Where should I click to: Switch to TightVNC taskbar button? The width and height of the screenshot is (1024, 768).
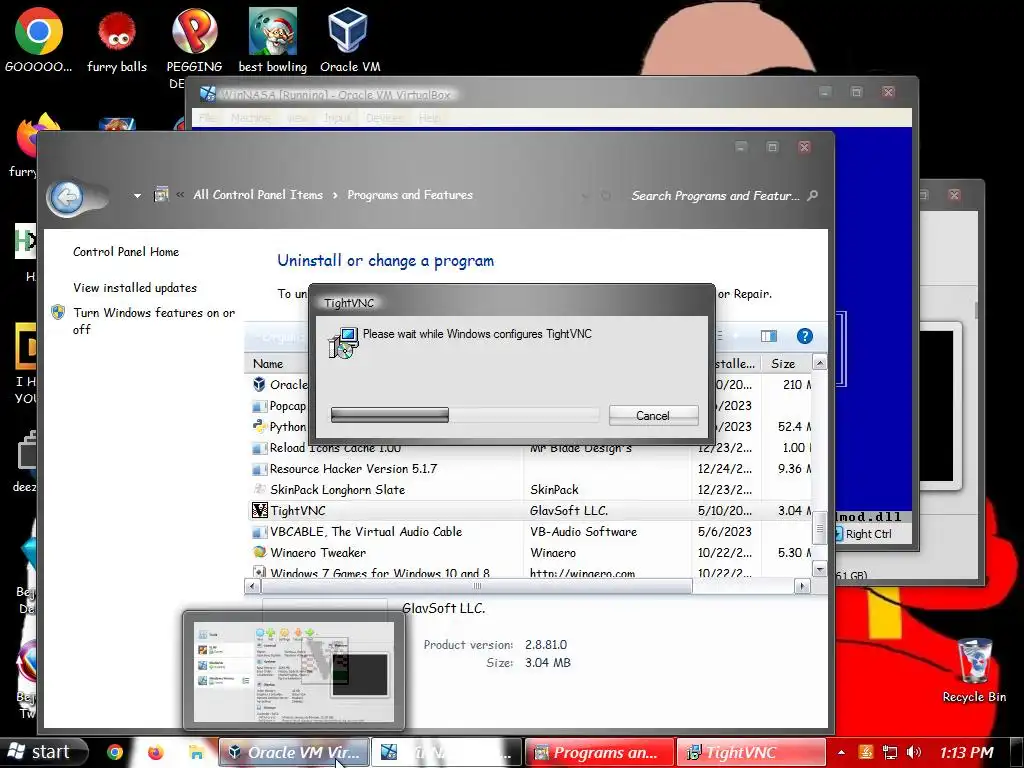click(x=751, y=752)
